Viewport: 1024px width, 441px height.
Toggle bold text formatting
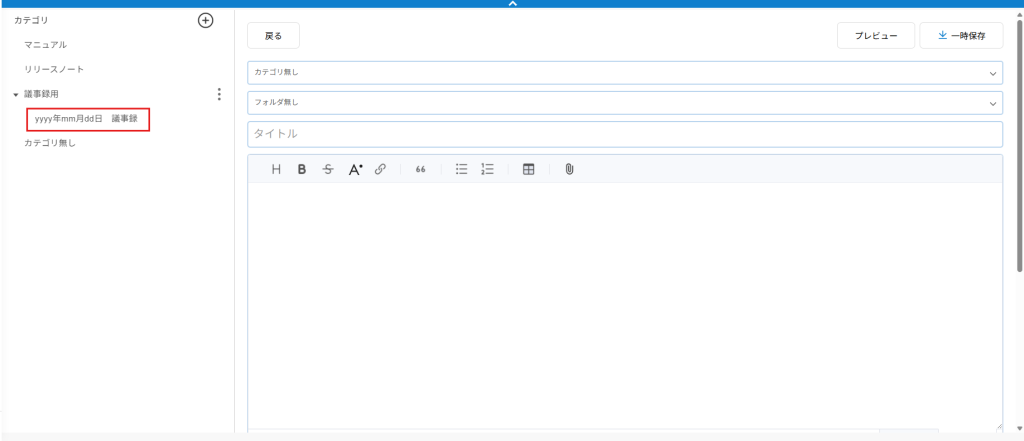click(301, 170)
